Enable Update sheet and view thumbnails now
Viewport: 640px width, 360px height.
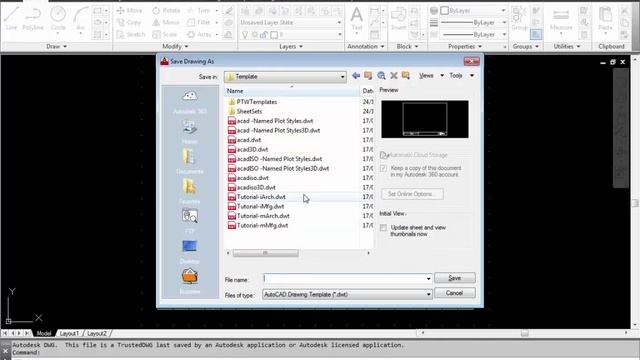click(383, 228)
